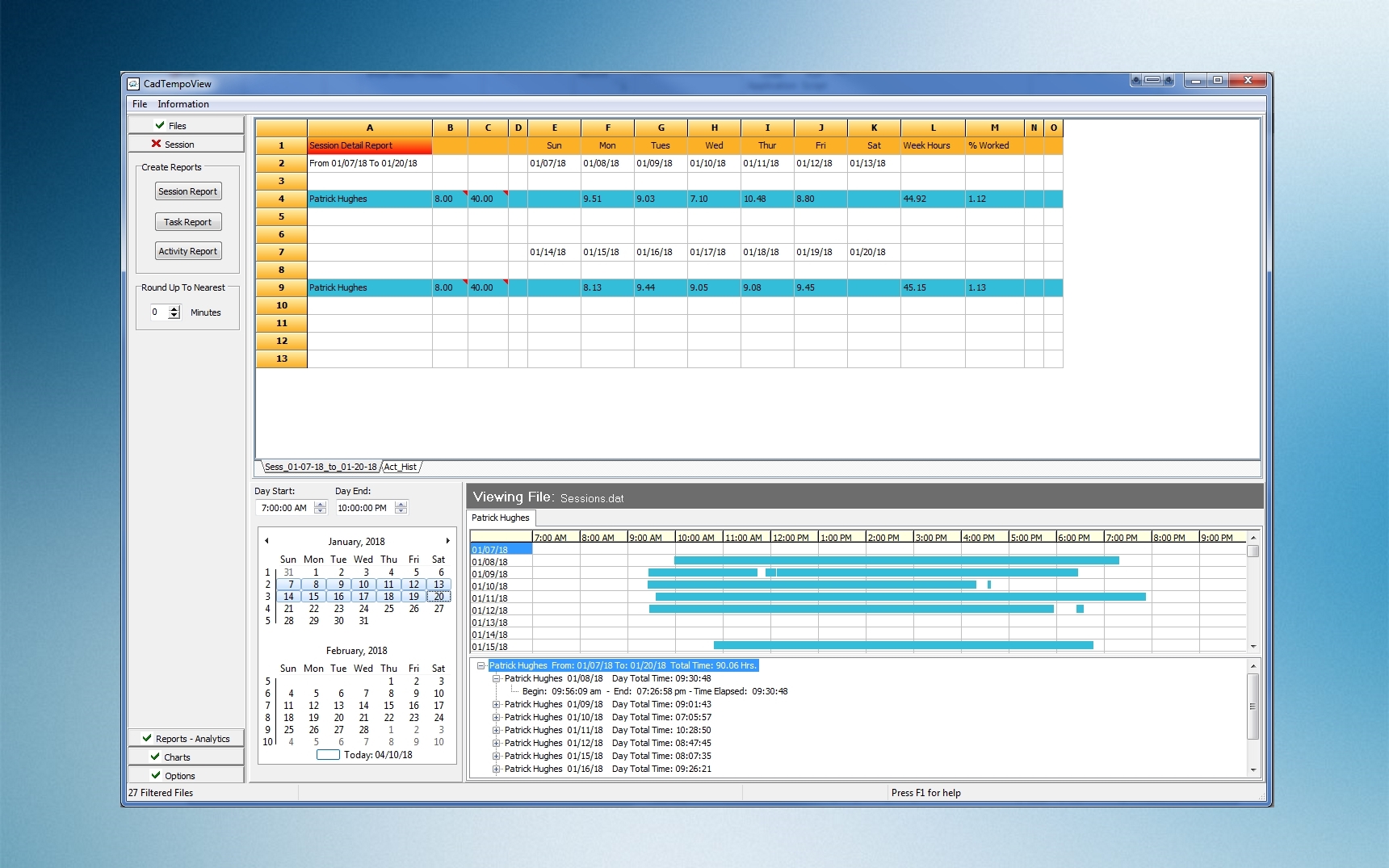The height and width of the screenshot is (868, 1389).
Task: Adjust Day Start time with spinner
Action: point(321,508)
